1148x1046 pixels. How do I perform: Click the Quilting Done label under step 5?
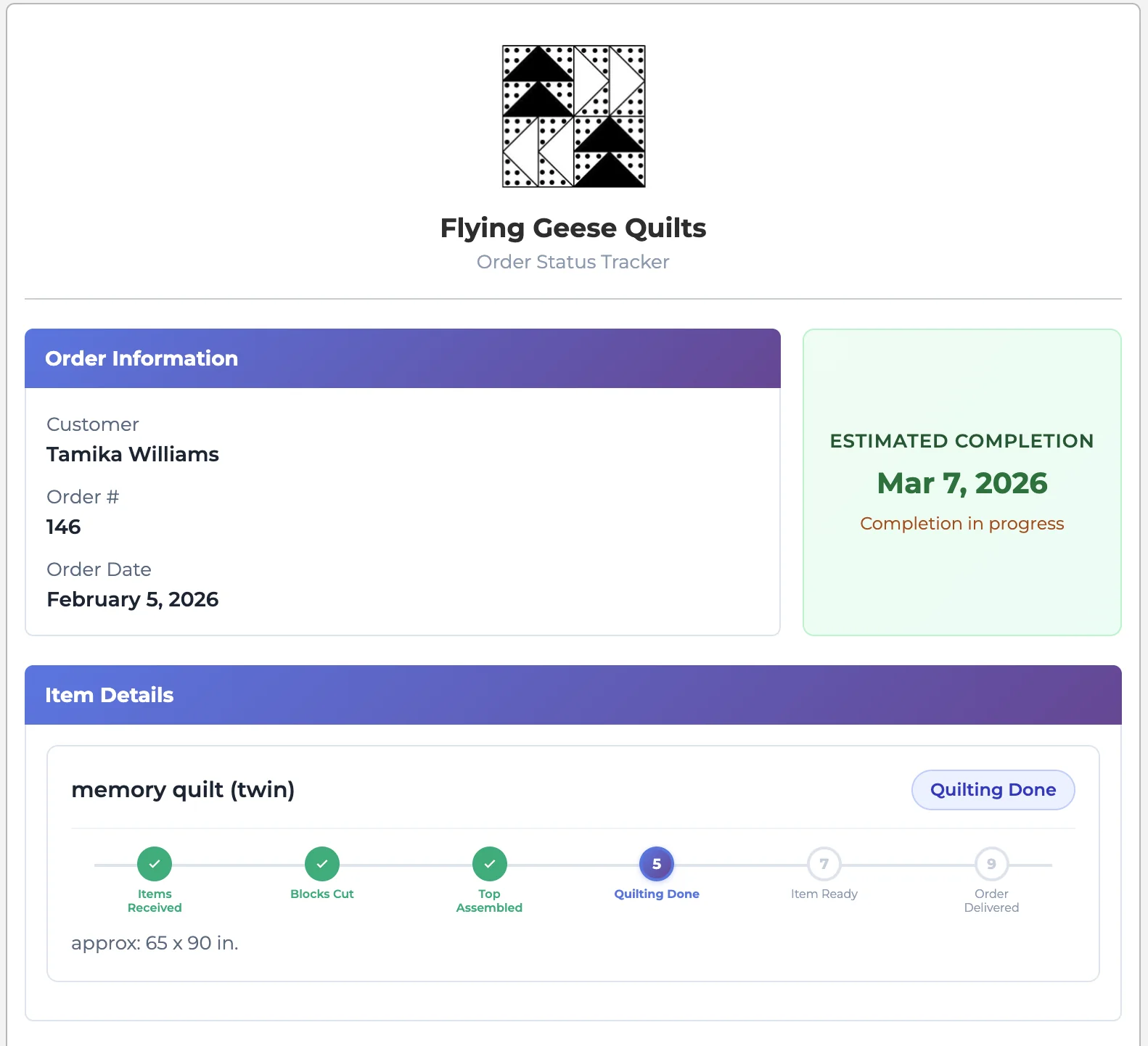(x=657, y=894)
